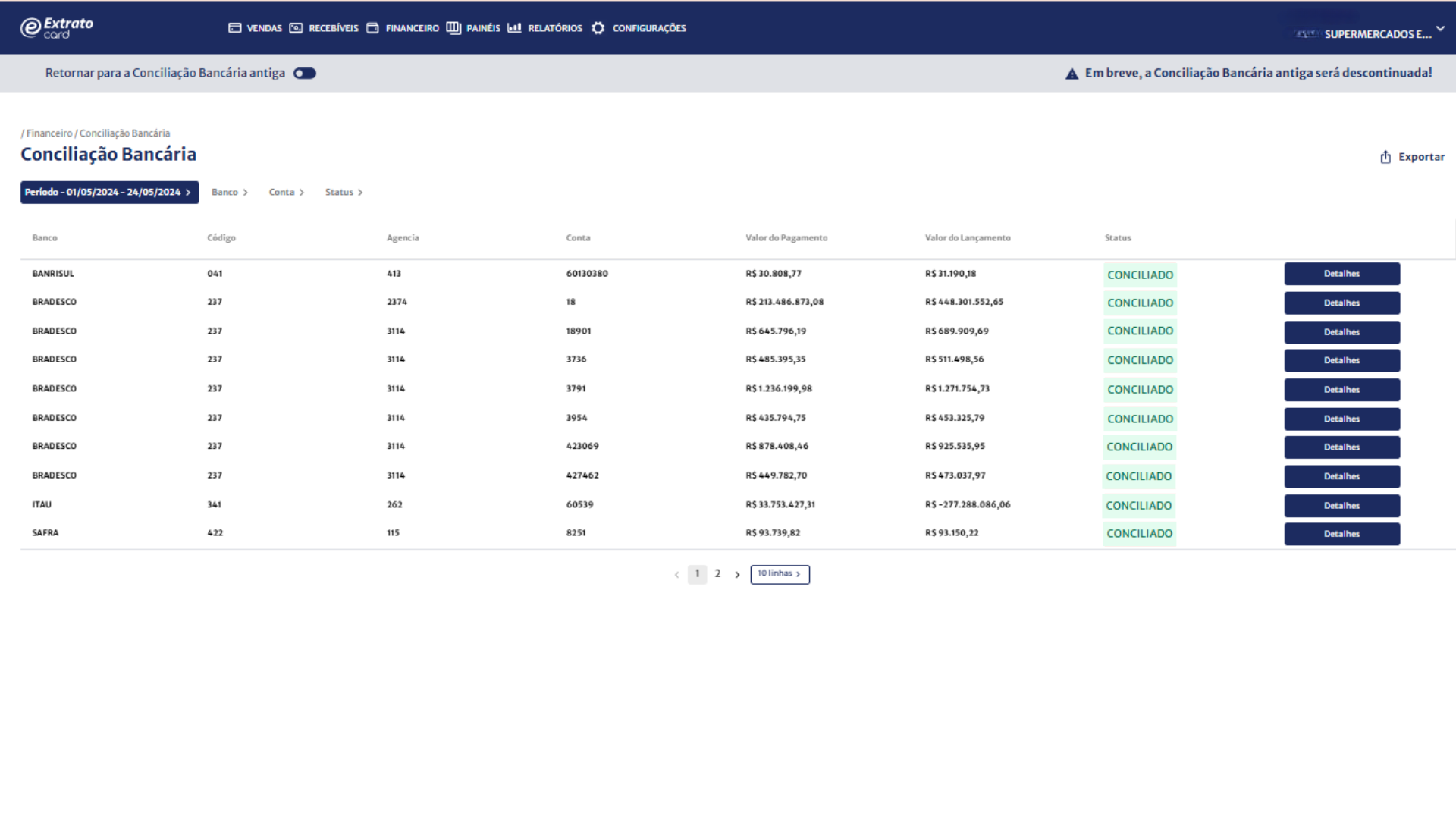Go to page 2 of results
This screenshot has width=1456, height=819.
tap(717, 574)
